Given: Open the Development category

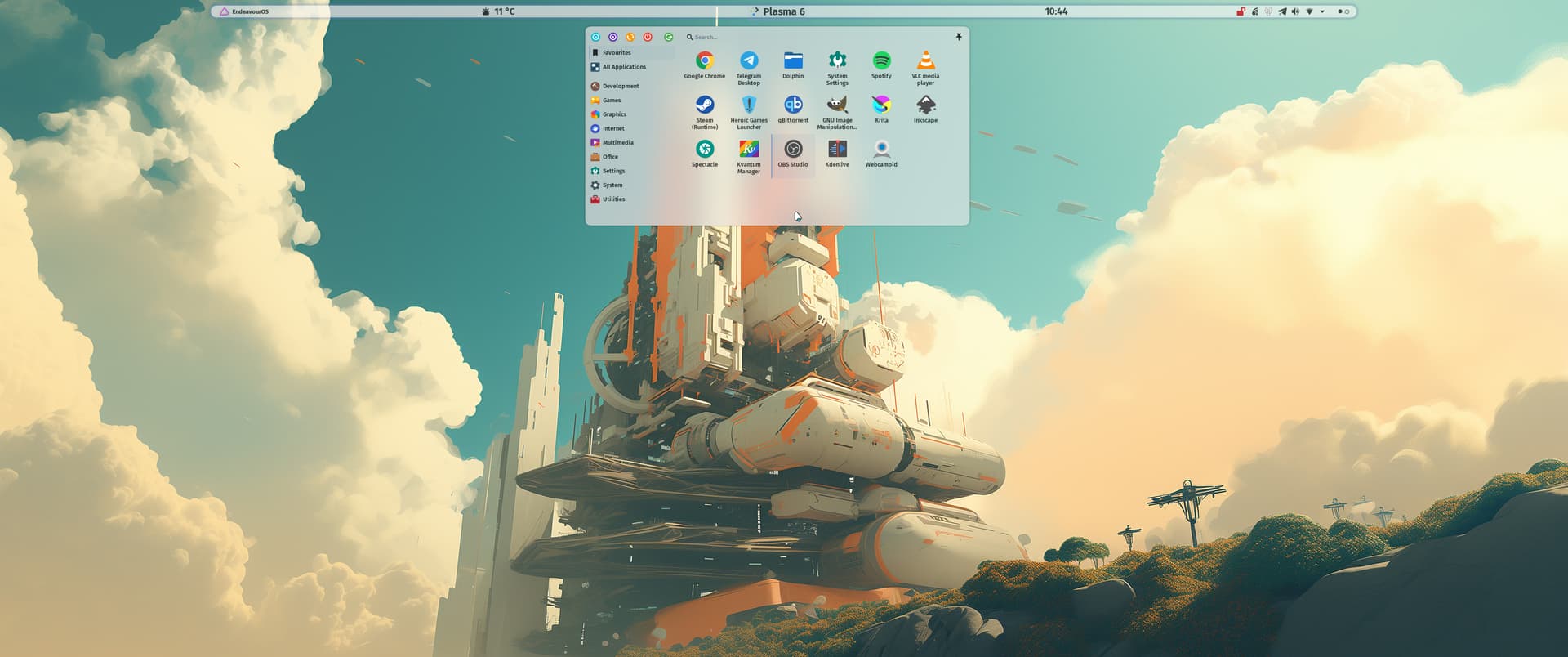Looking at the screenshot, I should tap(621, 86).
